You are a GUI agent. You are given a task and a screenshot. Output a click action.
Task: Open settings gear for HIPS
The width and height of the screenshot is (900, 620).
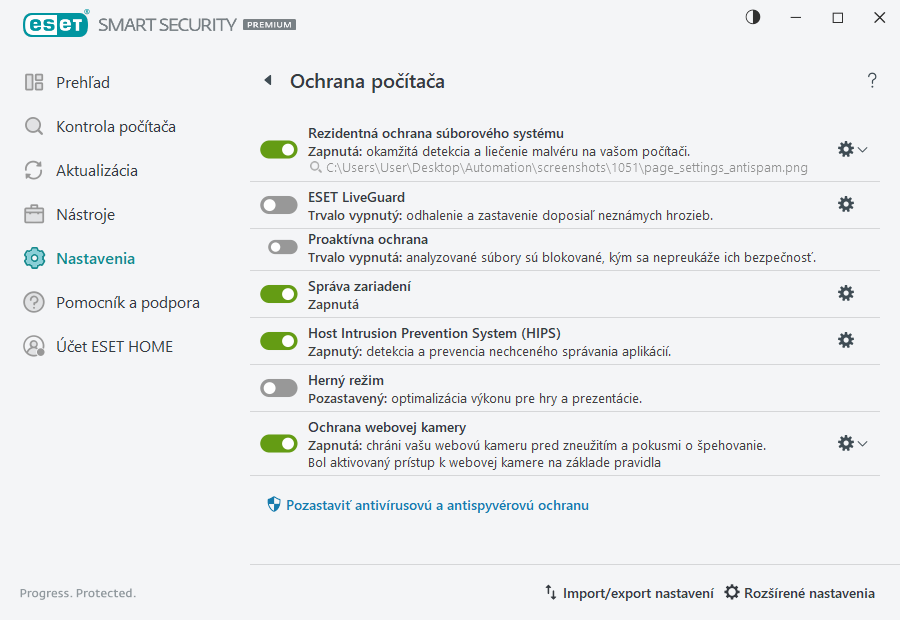846,340
